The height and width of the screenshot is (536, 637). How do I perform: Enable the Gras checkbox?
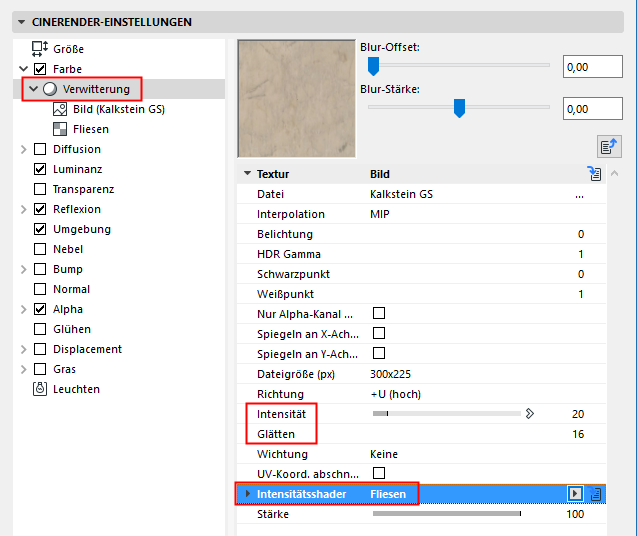(x=40, y=369)
